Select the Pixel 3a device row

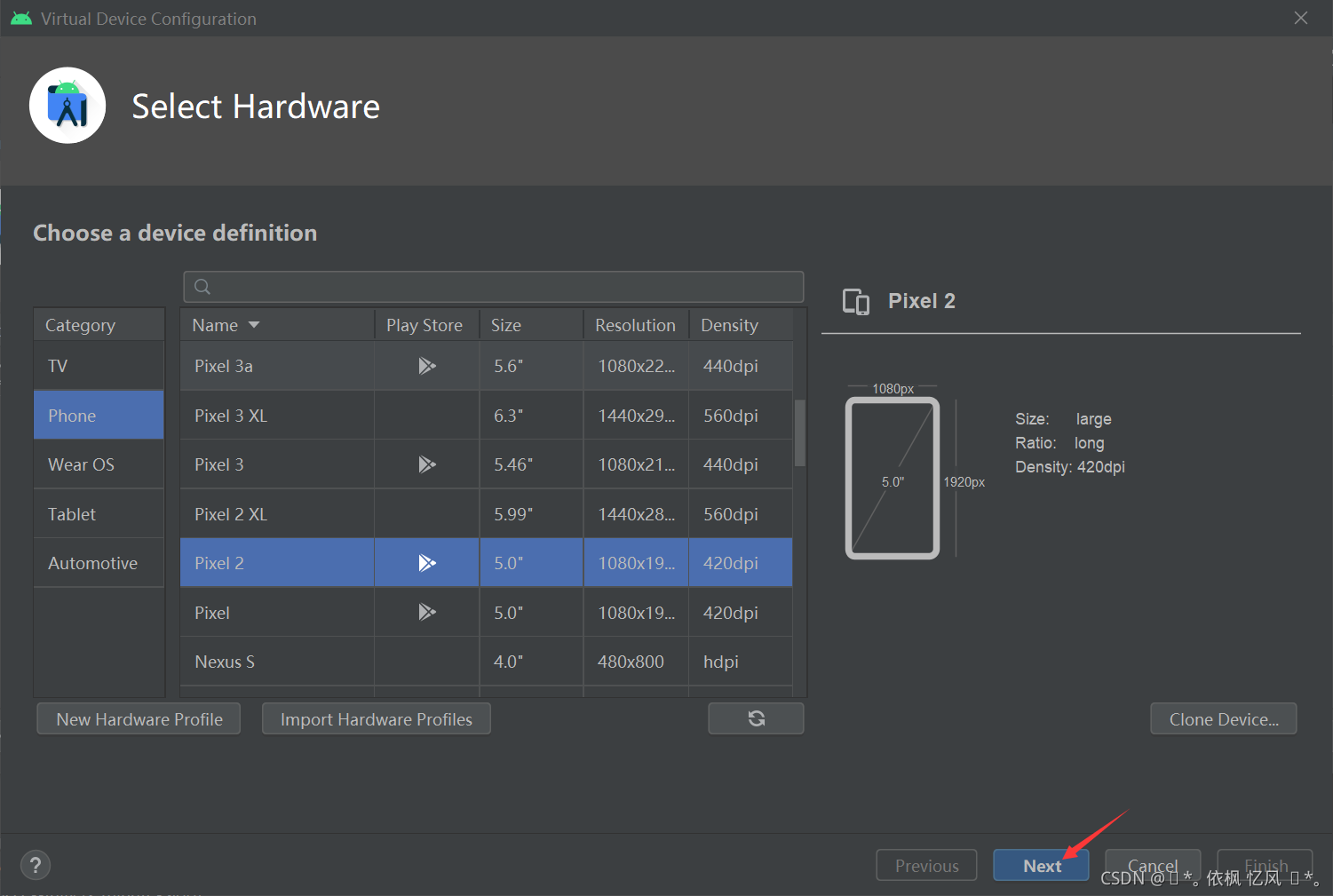coord(486,366)
